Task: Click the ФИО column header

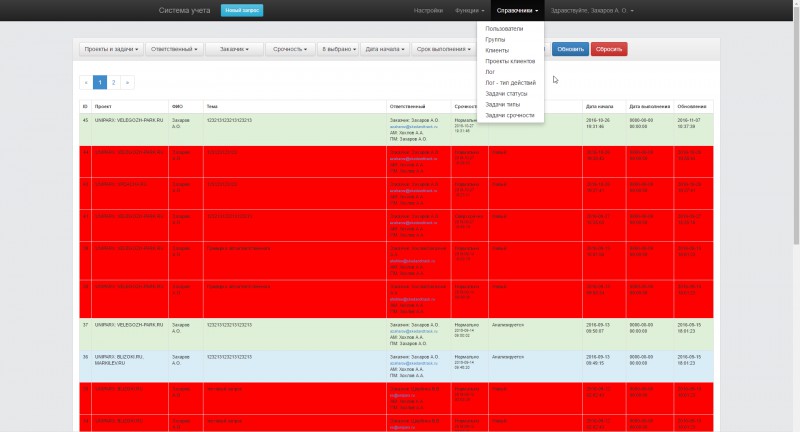Action: (x=186, y=107)
